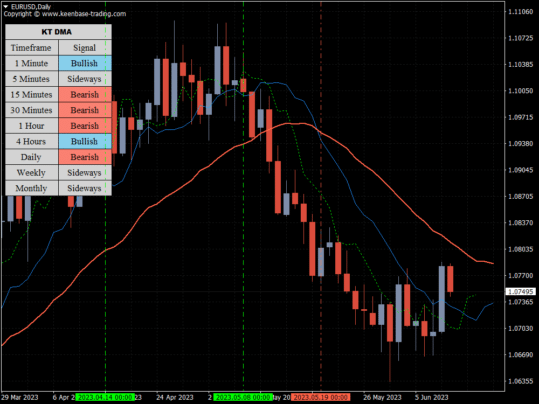Image resolution: width=539 pixels, height=404 pixels.
Task: Select the Timeframe column header
Action: click(32, 47)
